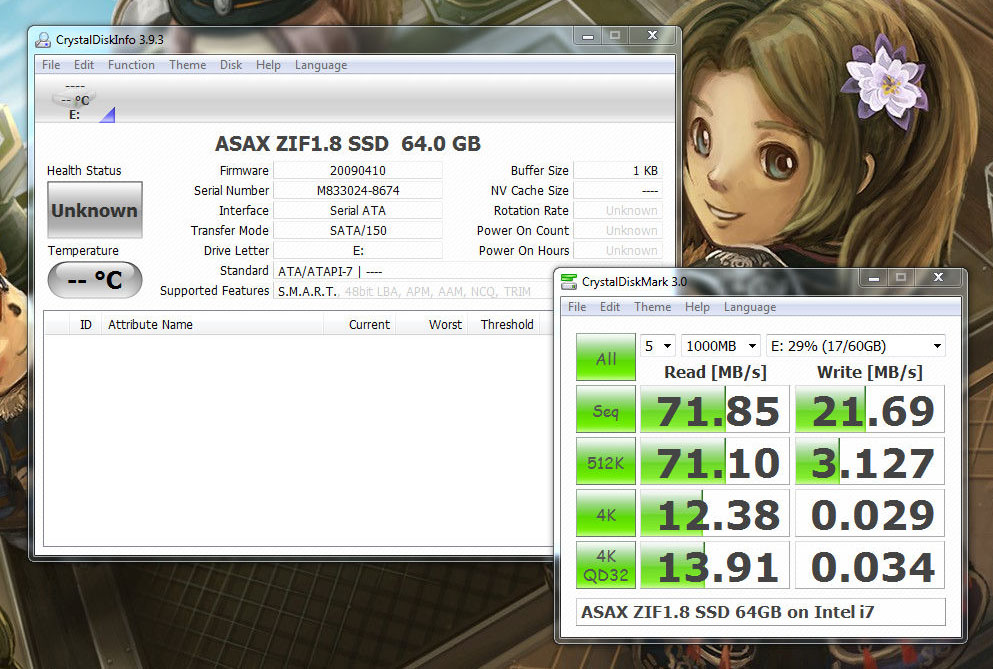Open Edit menu in CrystalDiskInfo
Screen dimensions: 993x669
(x=84, y=65)
